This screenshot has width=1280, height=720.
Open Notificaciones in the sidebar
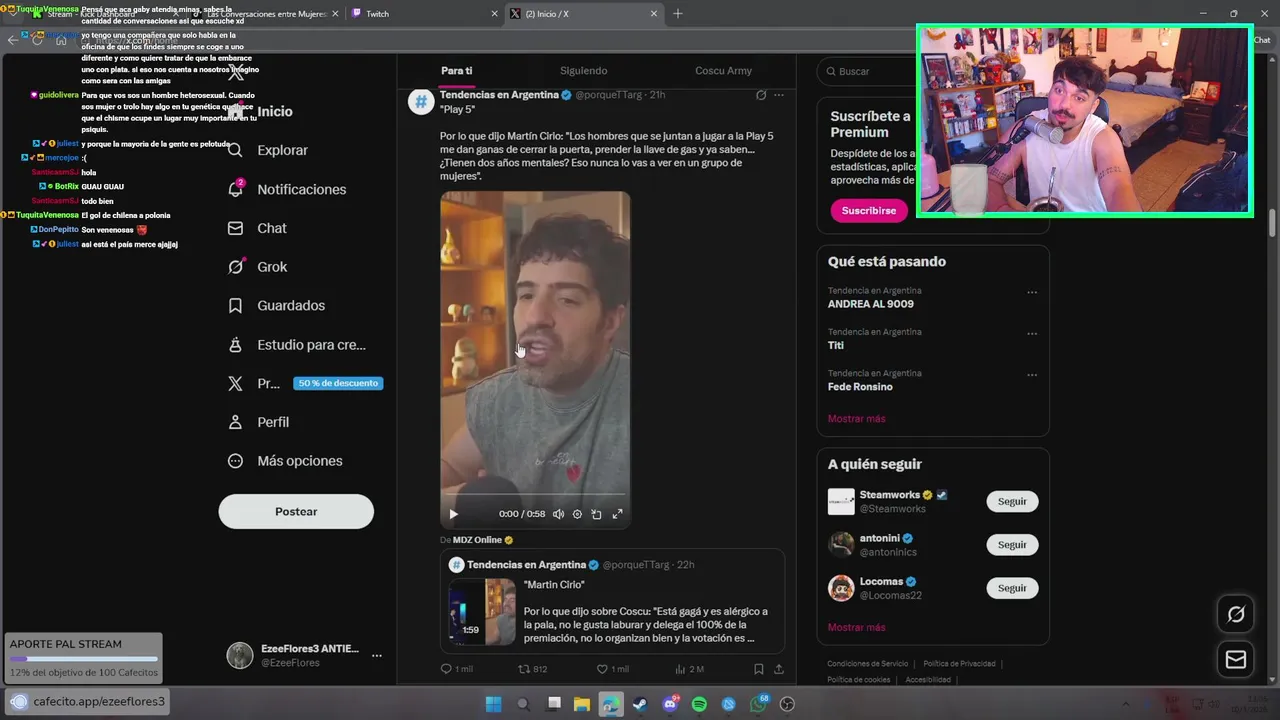tap(287, 189)
